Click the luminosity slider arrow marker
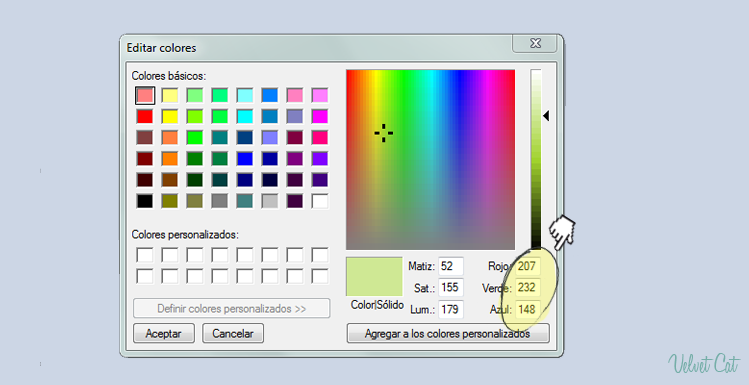The width and height of the screenshot is (749, 385). pos(546,116)
